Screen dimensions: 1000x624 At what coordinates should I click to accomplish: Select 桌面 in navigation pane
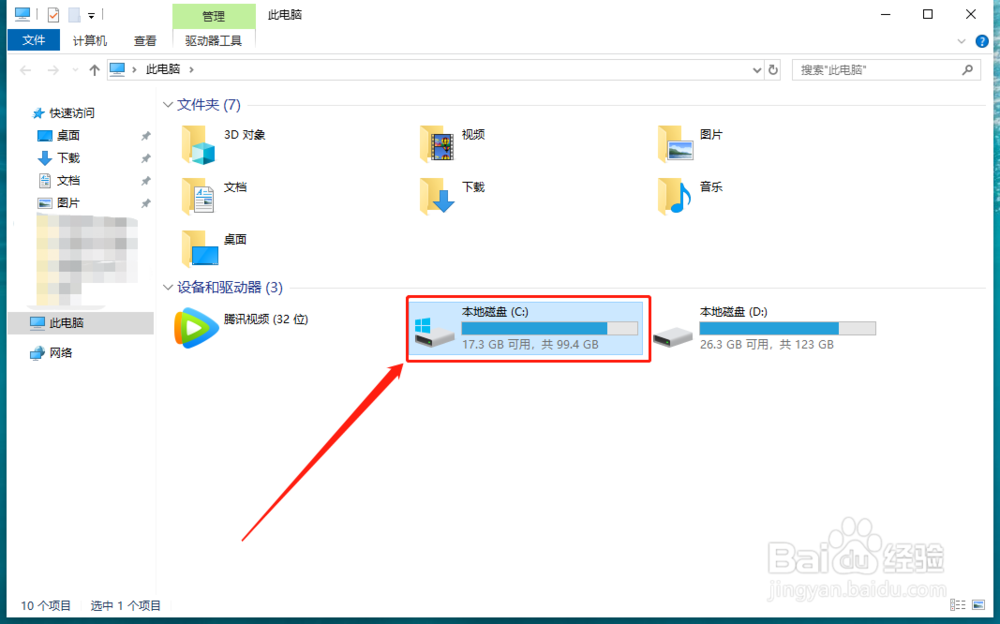click(68, 135)
